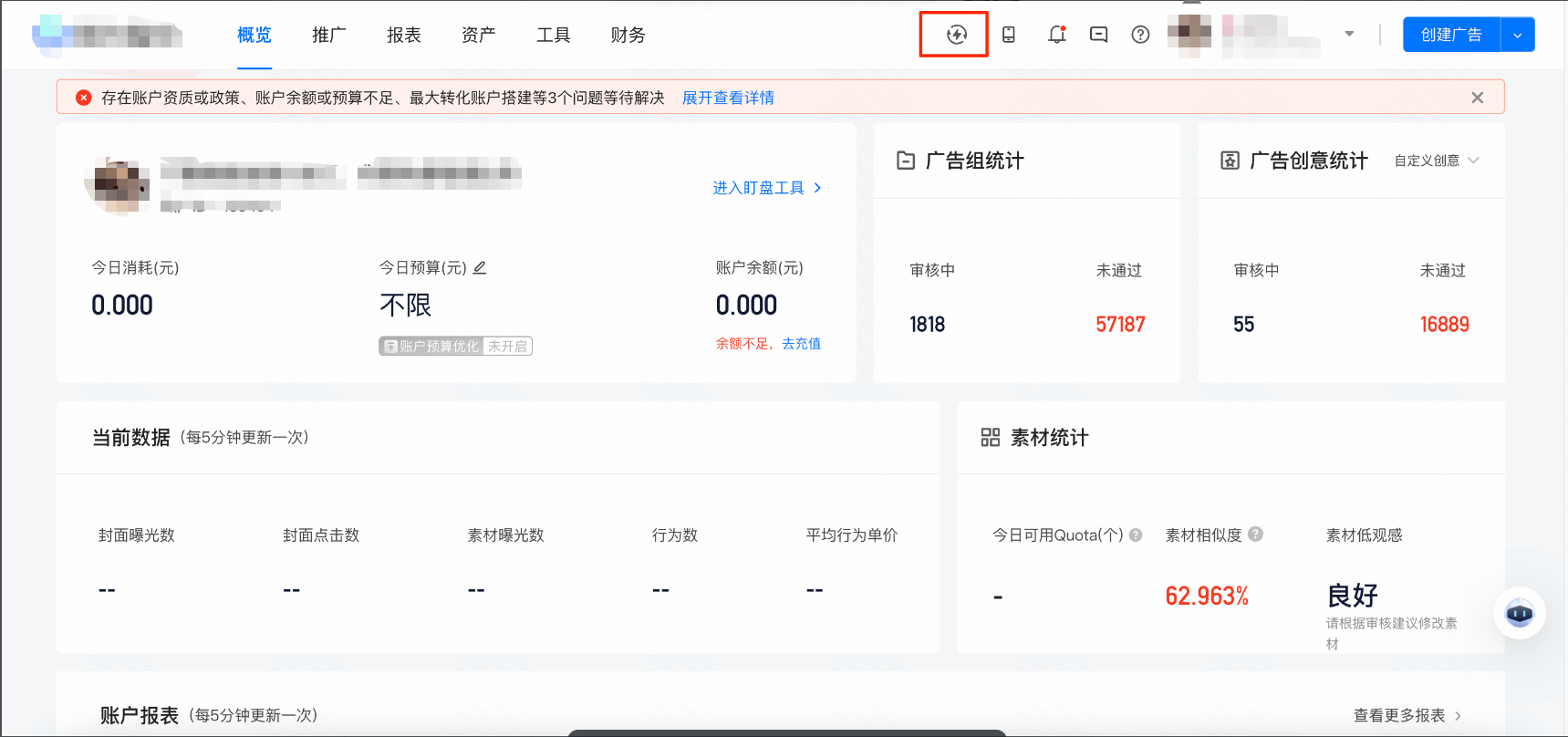This screenshot has height=737, width=1568.
Task: Open the 报表 menu
Action: 404,35
